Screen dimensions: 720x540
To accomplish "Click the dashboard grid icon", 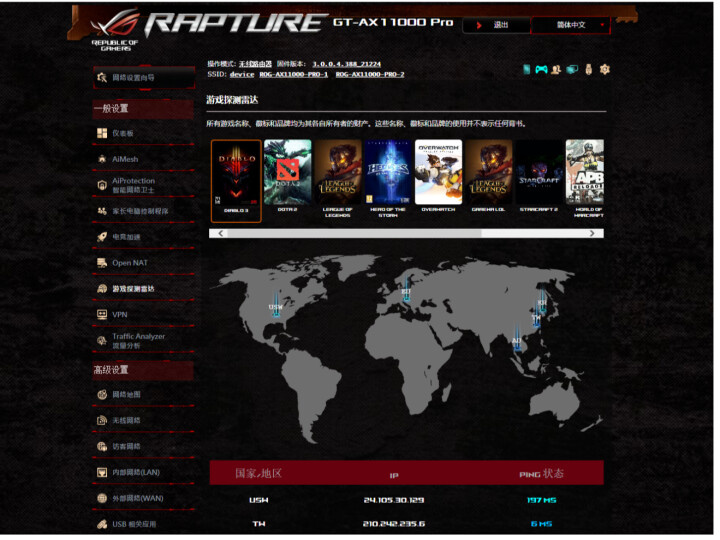I will 102,133.
